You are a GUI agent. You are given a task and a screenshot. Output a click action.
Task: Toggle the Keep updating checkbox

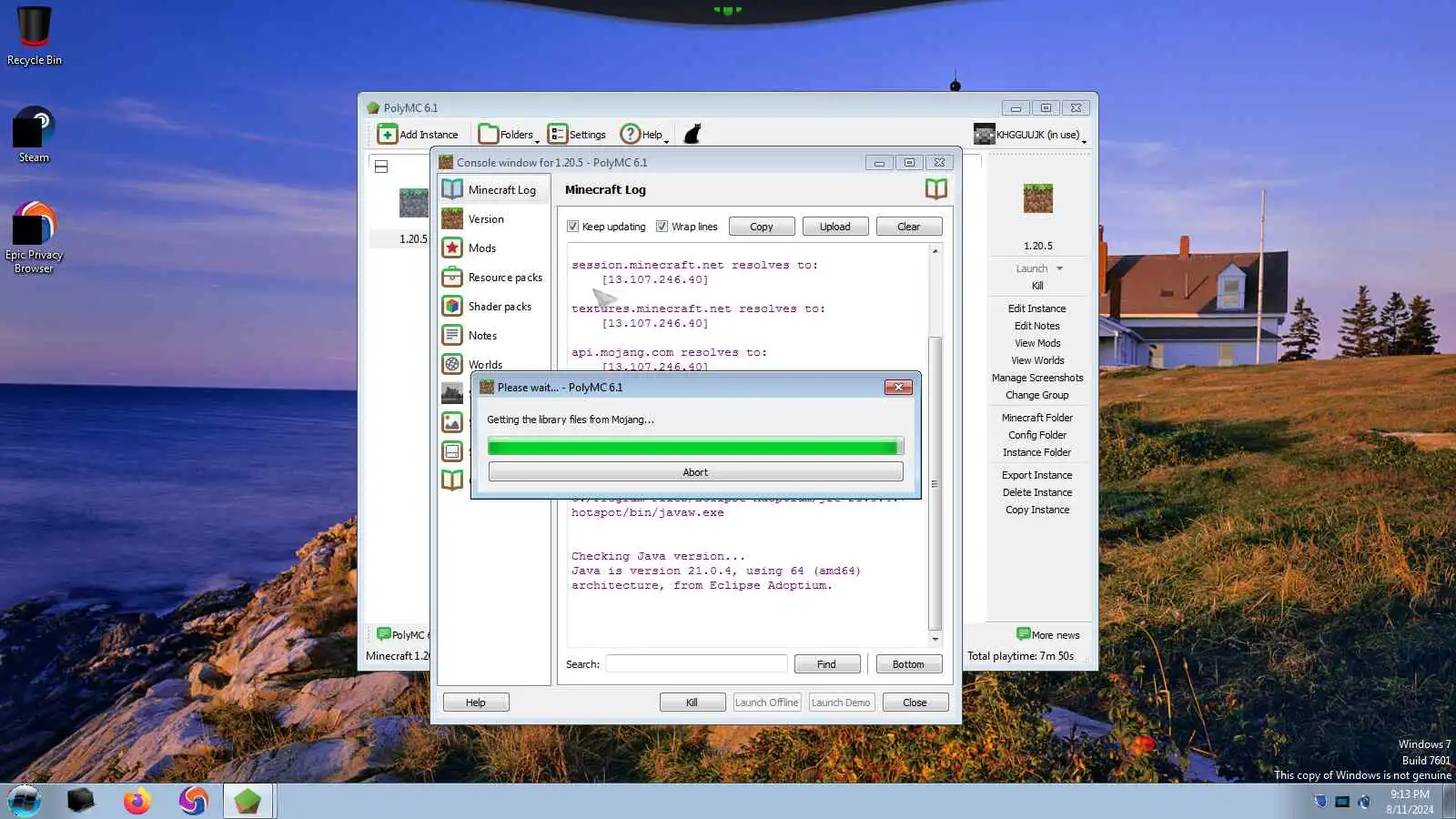573,227
